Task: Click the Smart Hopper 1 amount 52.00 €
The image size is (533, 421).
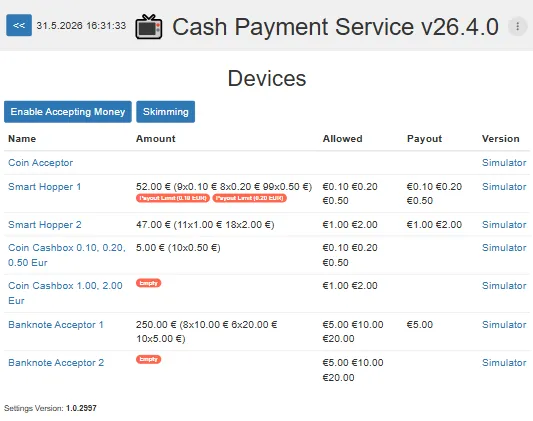Action: click(224, 187)
